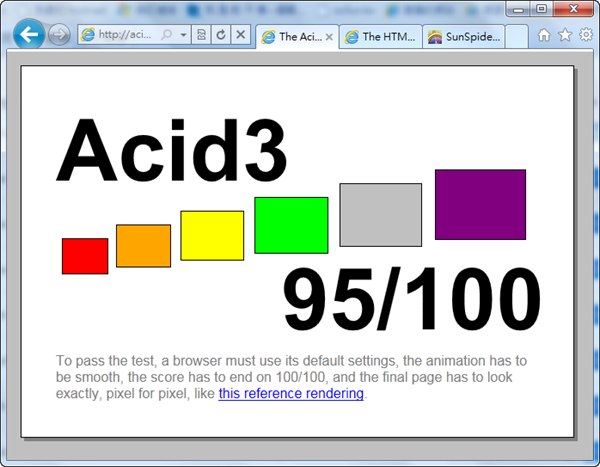Screen dimensions: 600x467
Task: Click the 'To pass the test' paragraph
Action: [x=291, y=377]
